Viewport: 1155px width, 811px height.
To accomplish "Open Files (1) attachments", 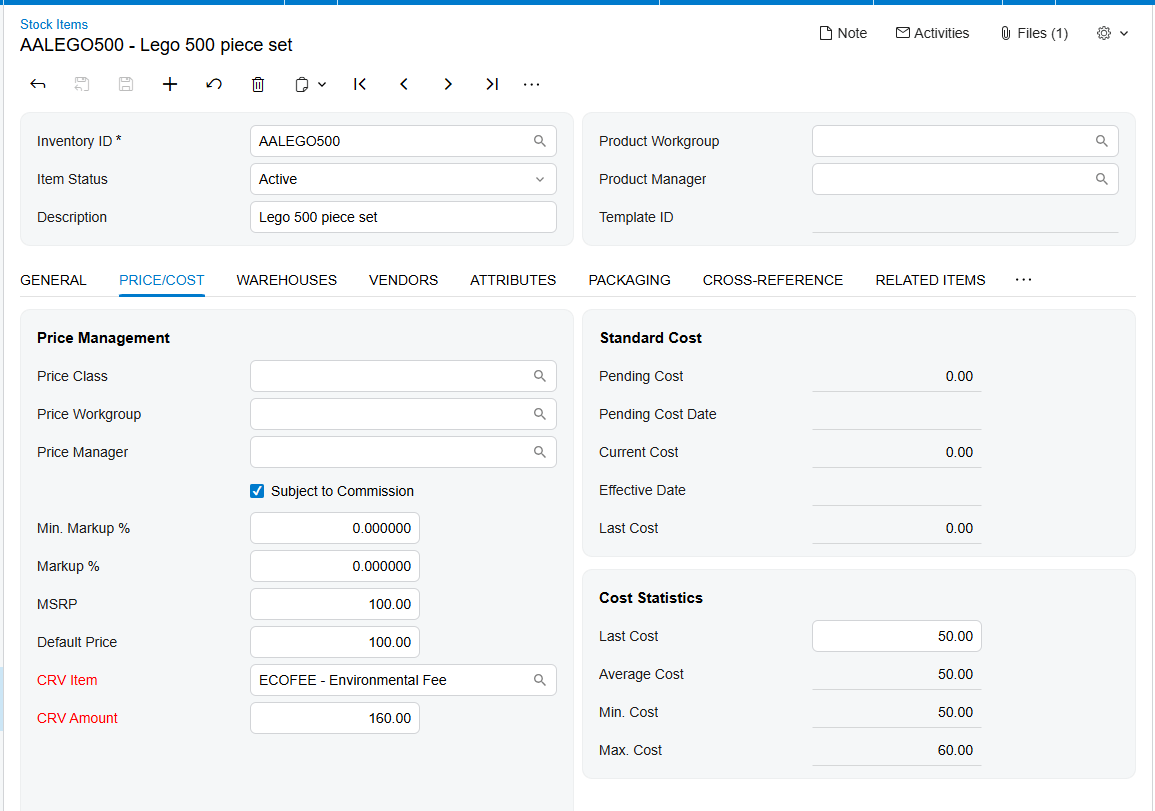I will 1034,33.
